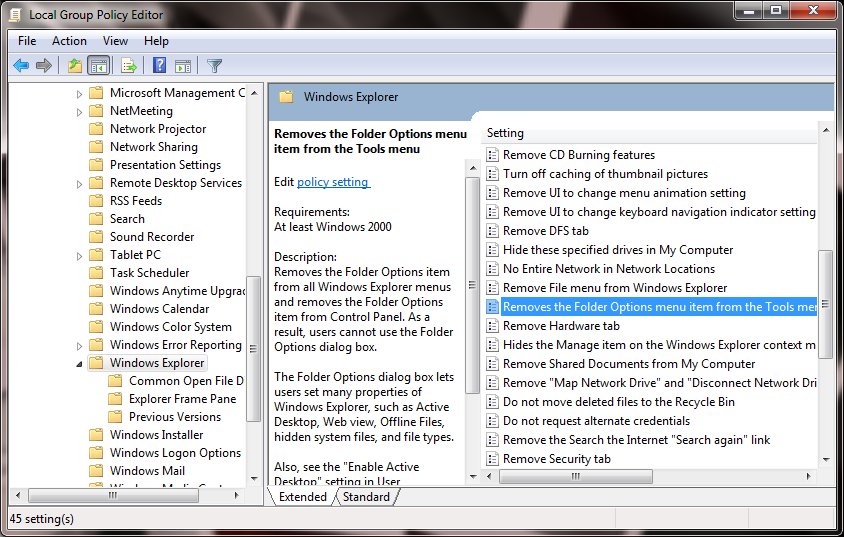Click the tree pane scroll-up arrow

point(254,93)
